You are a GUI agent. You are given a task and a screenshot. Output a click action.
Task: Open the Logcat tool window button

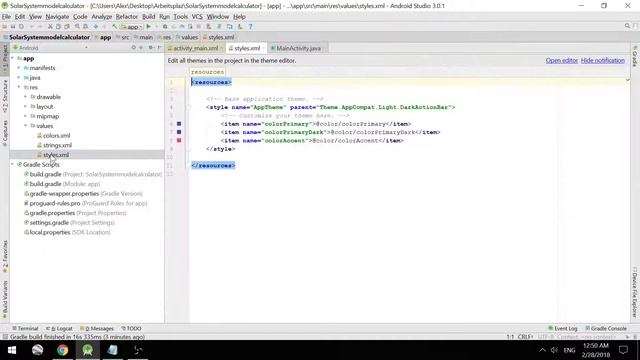[59, 329]
